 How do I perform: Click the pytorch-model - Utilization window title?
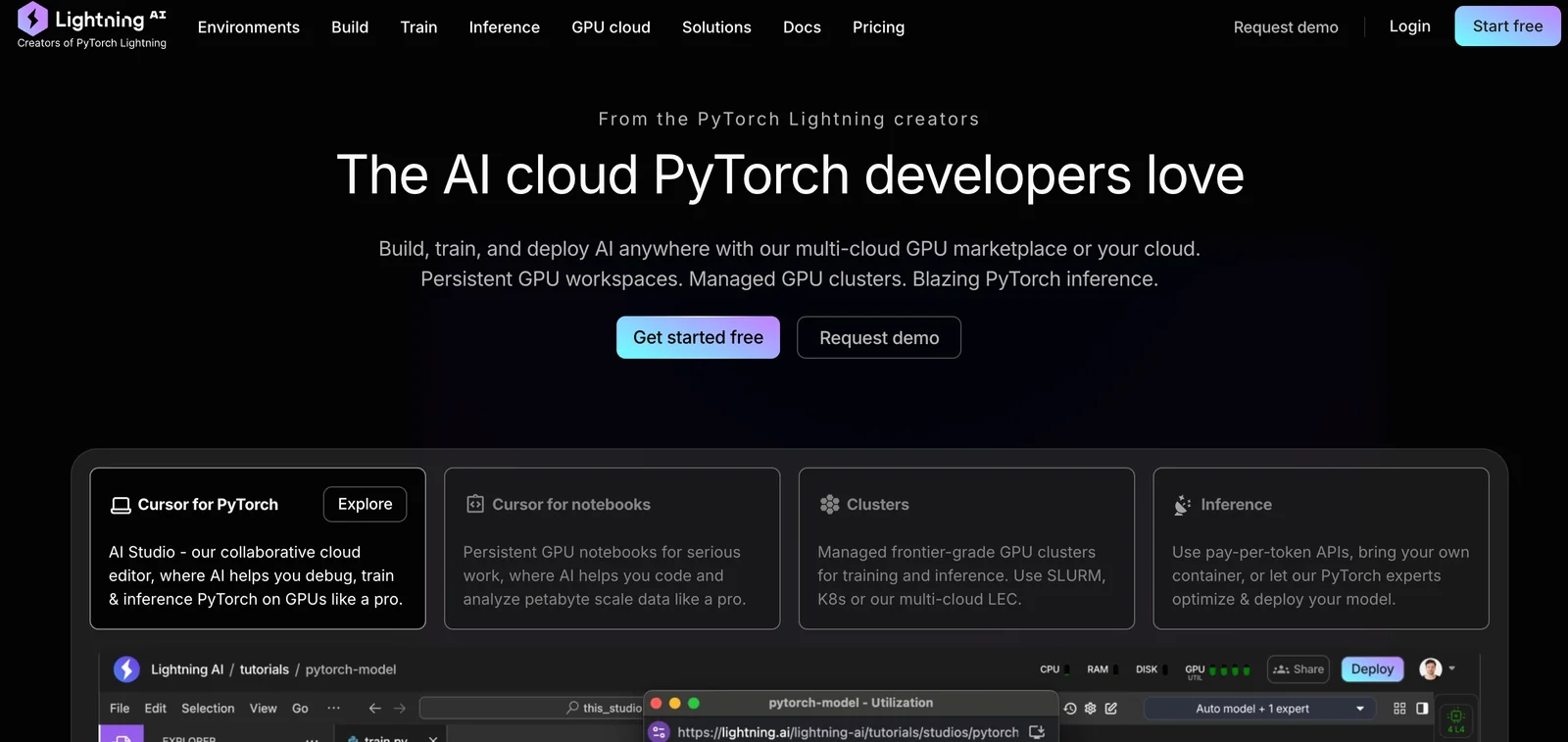pyautogui.click(x=851, y=703)
